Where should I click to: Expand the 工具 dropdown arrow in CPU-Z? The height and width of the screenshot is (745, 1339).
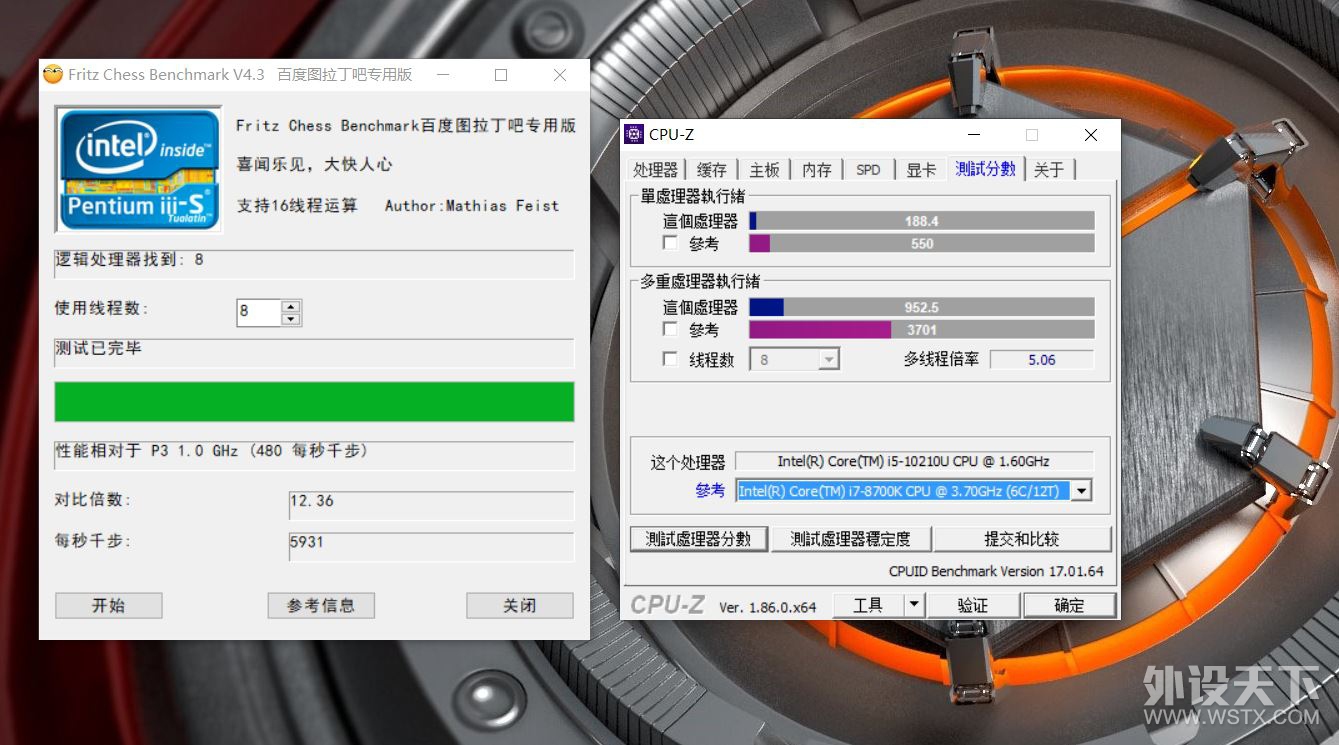point(913,605)
